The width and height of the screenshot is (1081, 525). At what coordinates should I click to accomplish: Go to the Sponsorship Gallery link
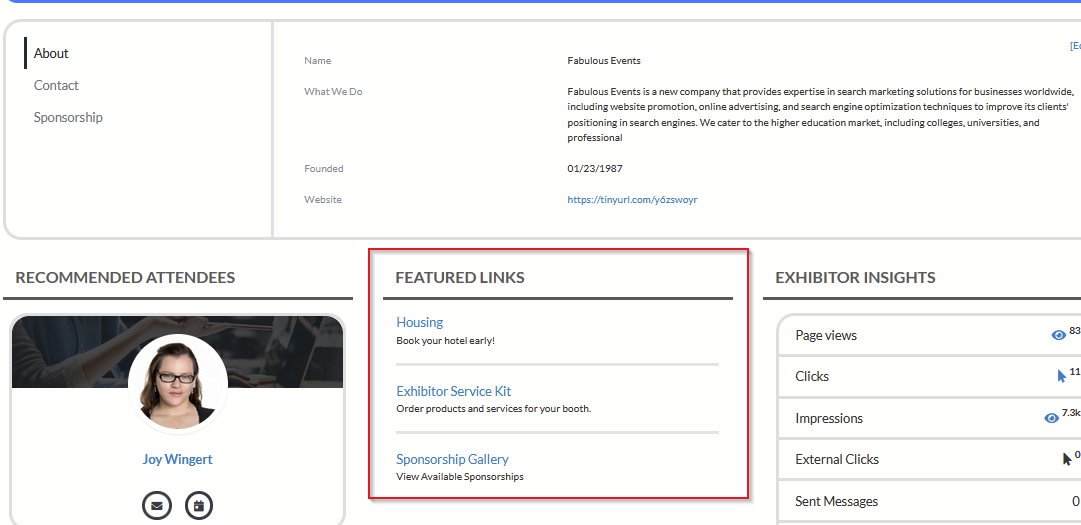452,460
